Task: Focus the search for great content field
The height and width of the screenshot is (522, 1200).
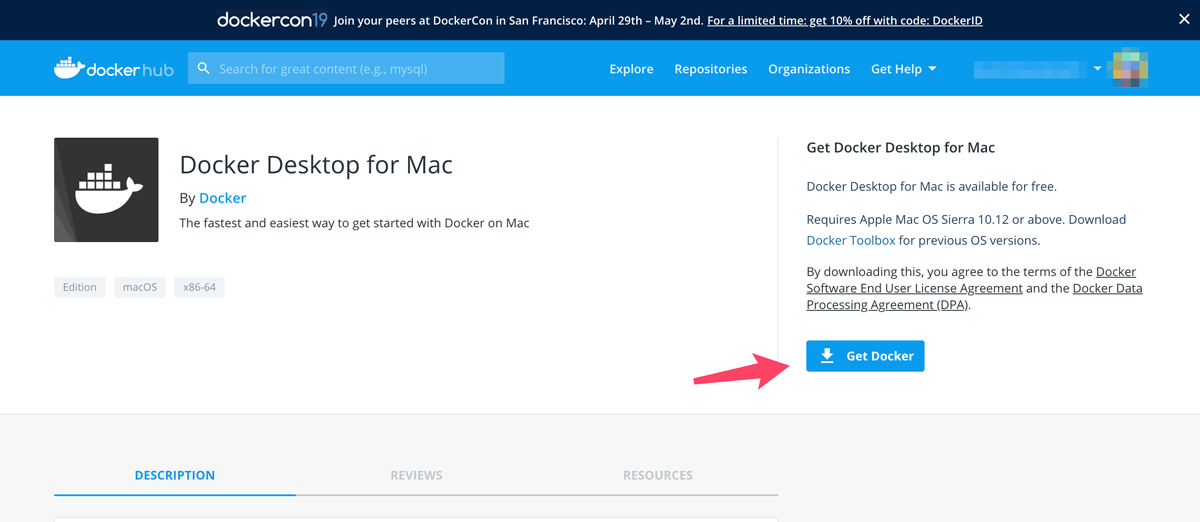Action: click(x=346, y=69)
